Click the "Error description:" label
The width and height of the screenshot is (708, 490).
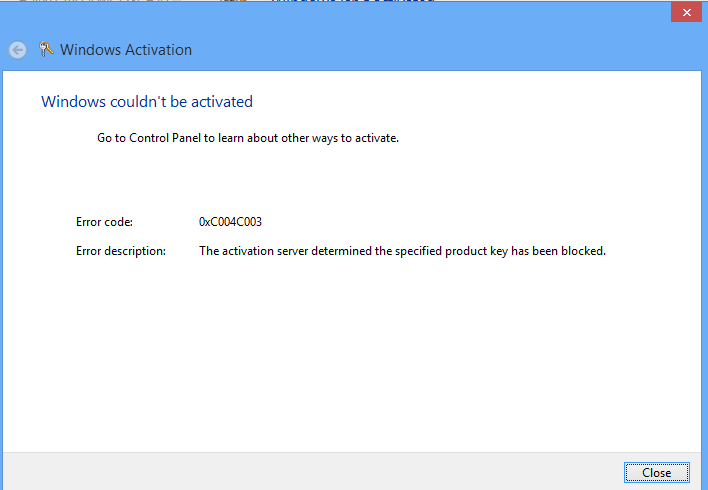[121, 251]
